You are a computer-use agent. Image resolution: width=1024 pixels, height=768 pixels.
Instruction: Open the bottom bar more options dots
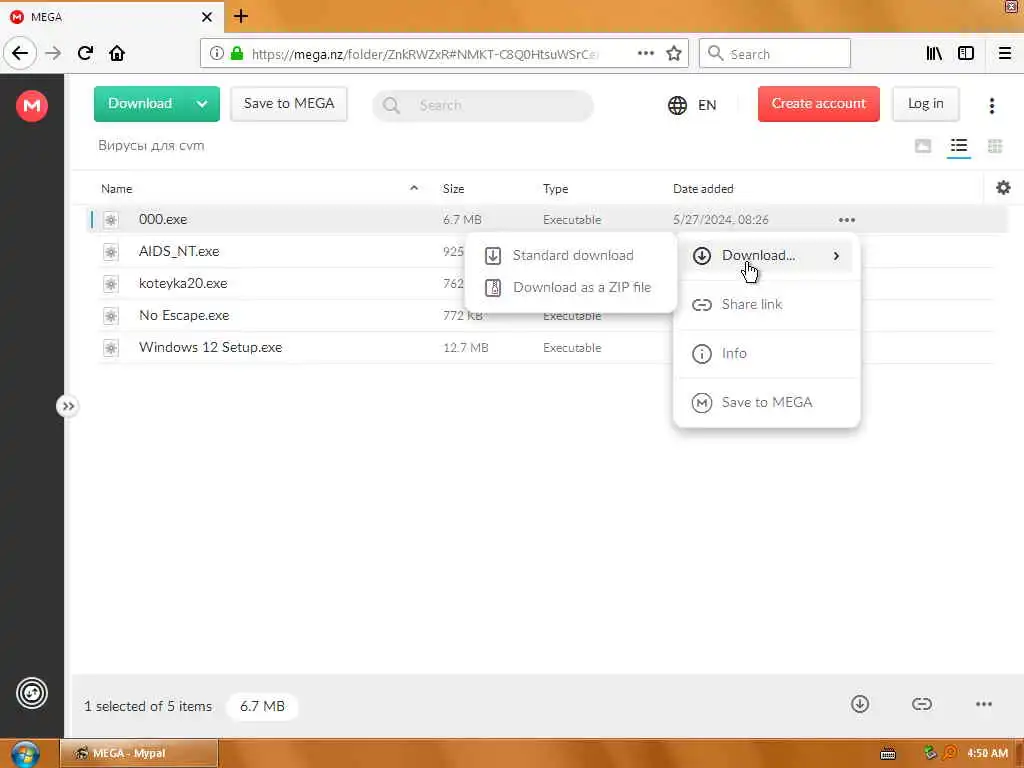[x=984, y=704]
